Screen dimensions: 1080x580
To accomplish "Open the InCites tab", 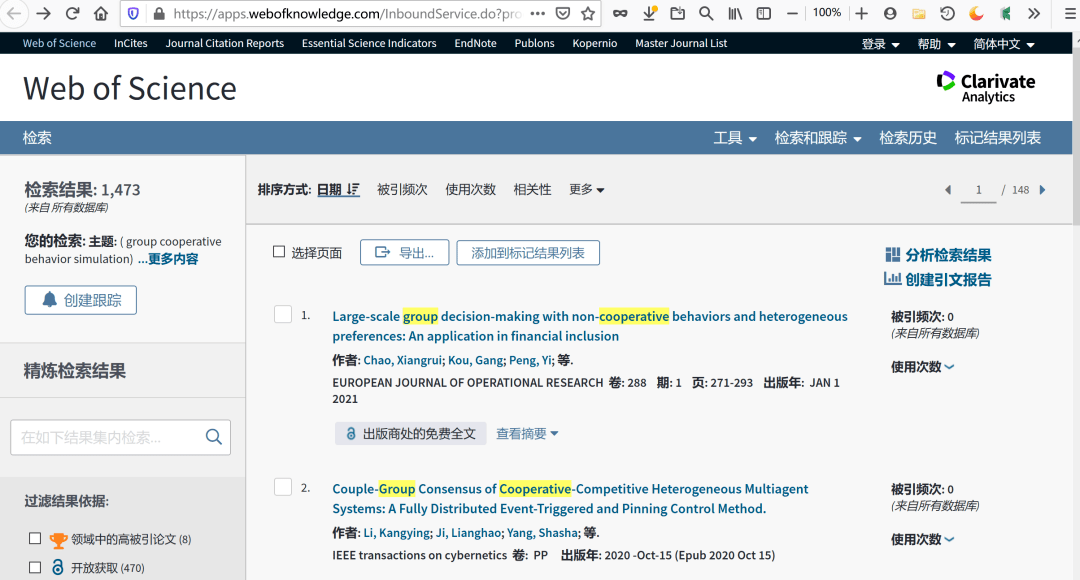I will [131, 43].
